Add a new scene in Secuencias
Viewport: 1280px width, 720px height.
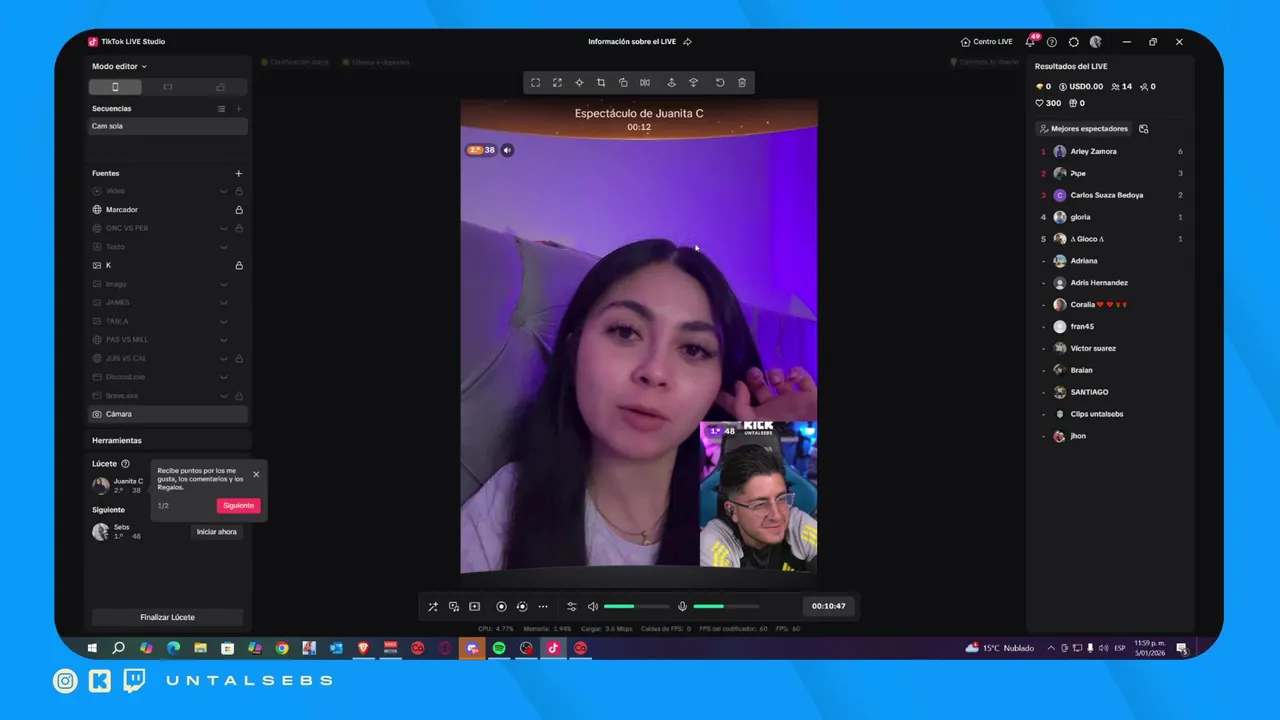coord(238,108)
